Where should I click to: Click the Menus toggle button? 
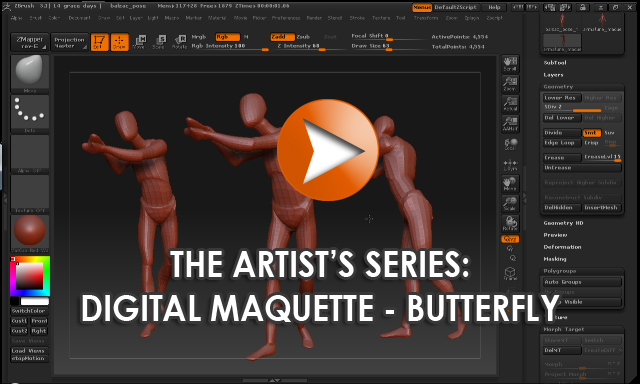(422, 7)
